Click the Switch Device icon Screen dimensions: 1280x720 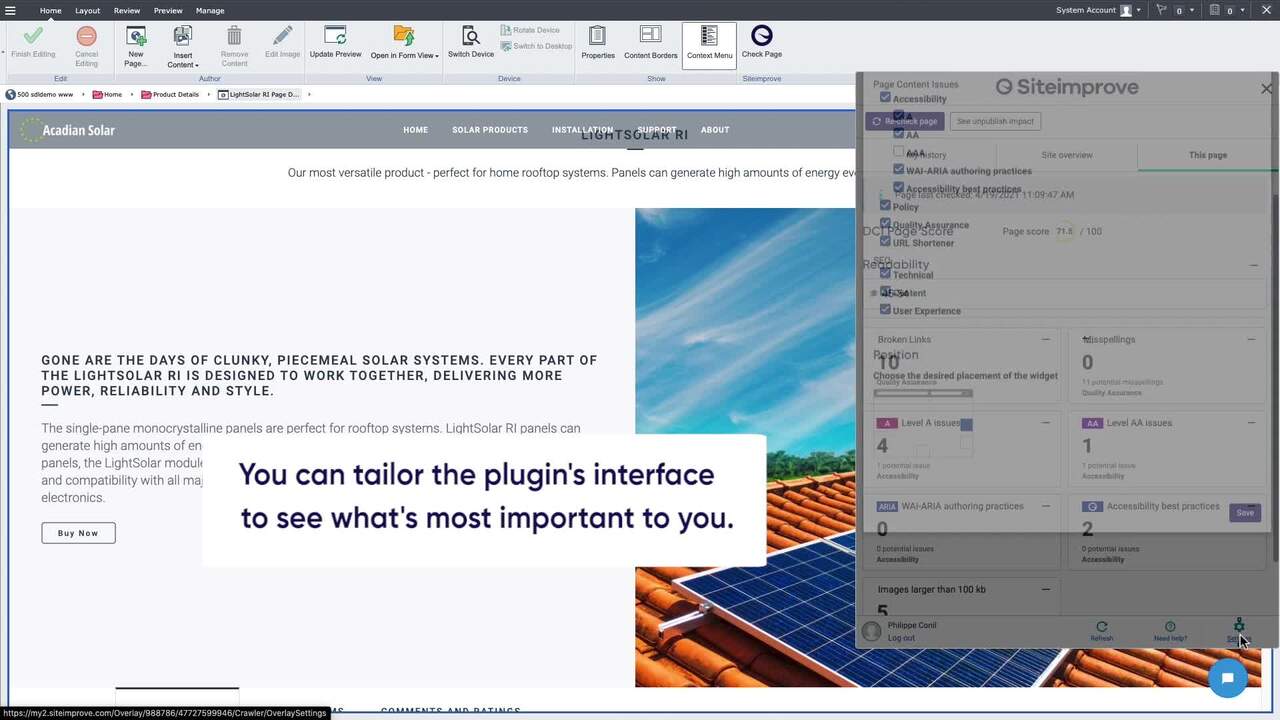[x=470, y=36]
